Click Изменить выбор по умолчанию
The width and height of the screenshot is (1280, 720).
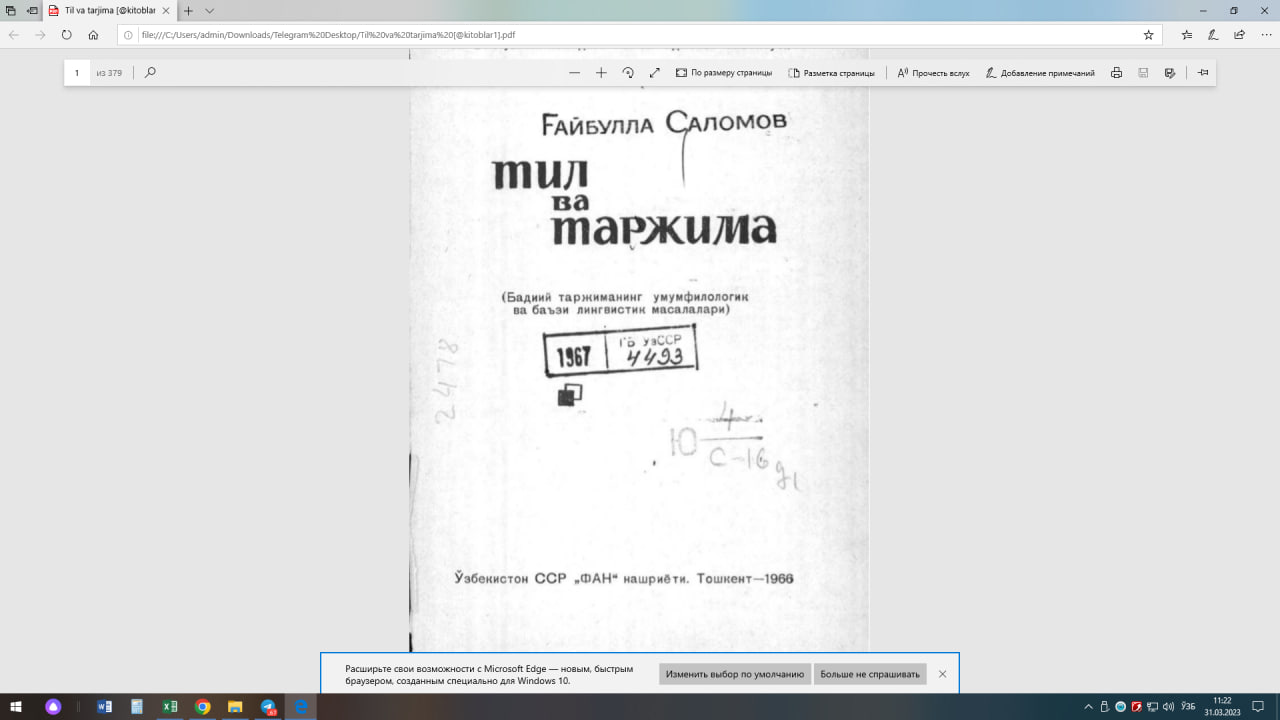point(734,674)
